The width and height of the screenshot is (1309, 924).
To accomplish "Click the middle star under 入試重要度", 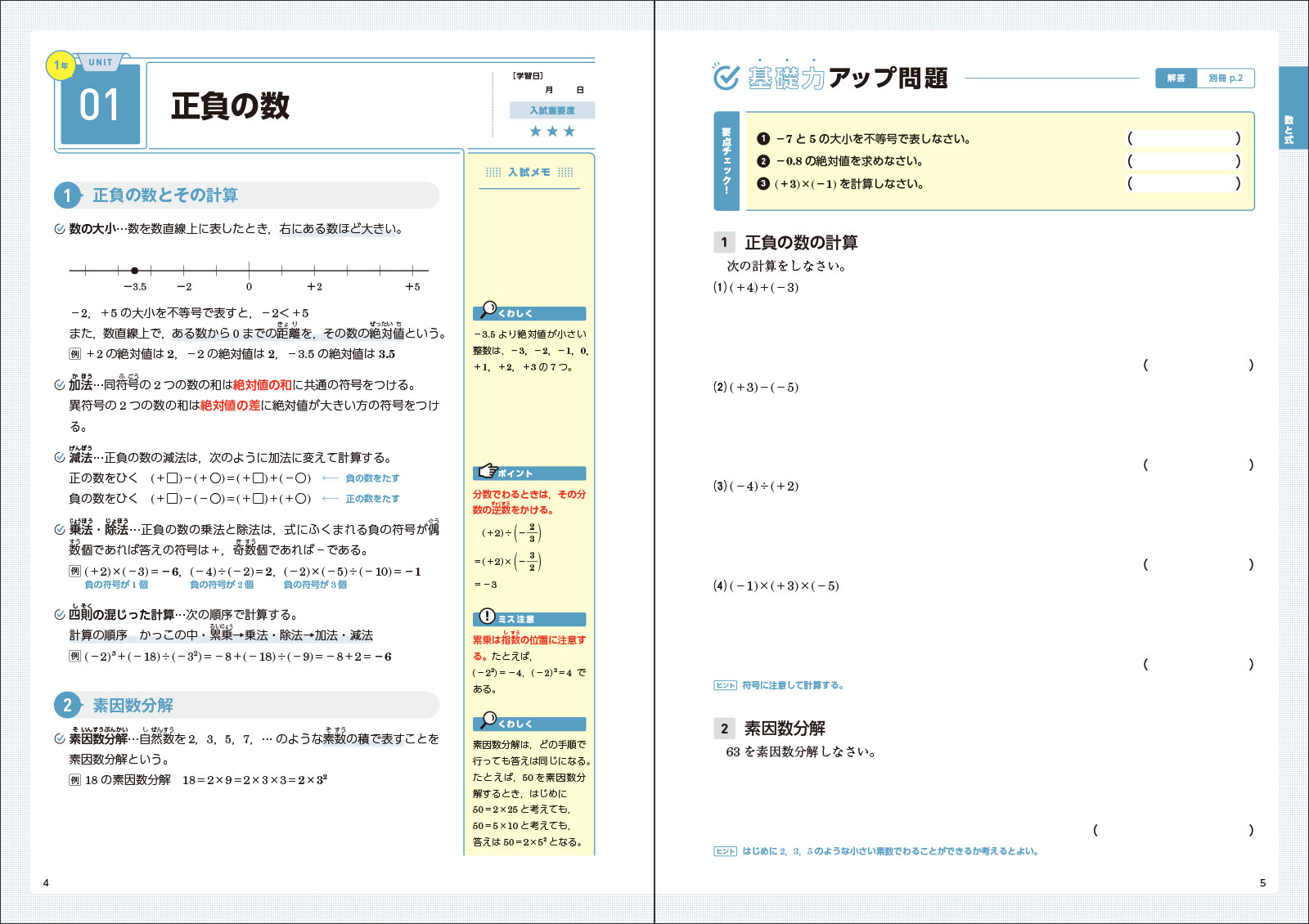I will pos(552,132).
